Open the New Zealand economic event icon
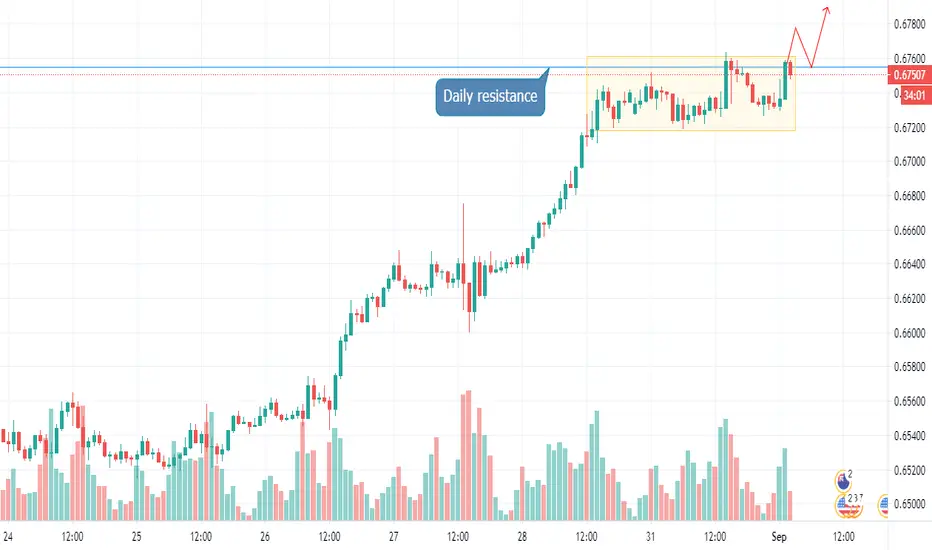The width and height of the screenshot is (932, 550). (x=843, y=480)
